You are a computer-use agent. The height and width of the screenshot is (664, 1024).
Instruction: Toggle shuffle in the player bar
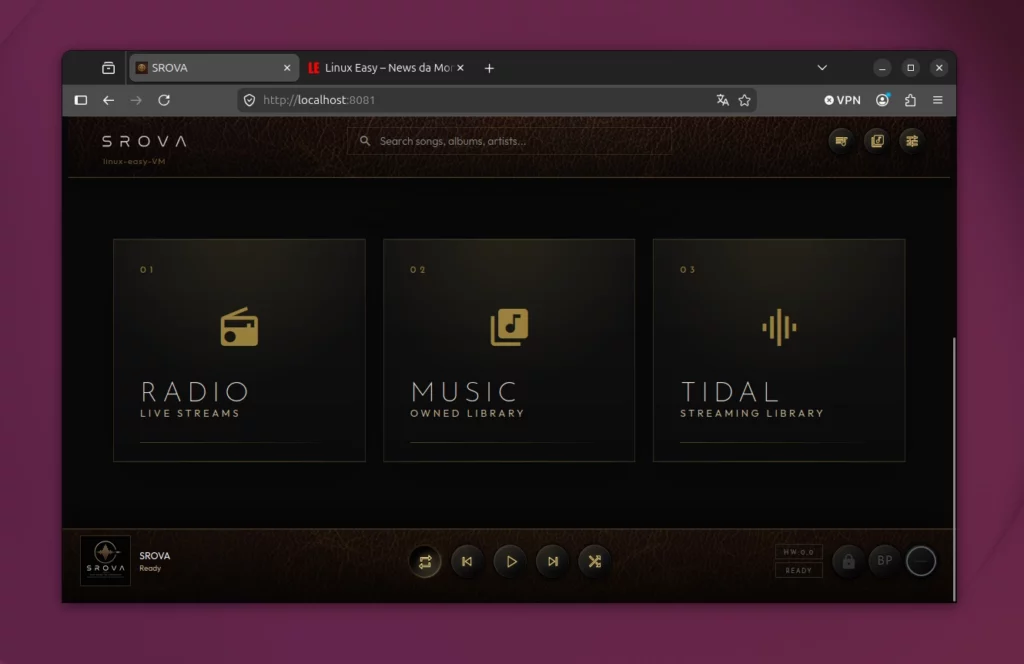coord(595,561)
